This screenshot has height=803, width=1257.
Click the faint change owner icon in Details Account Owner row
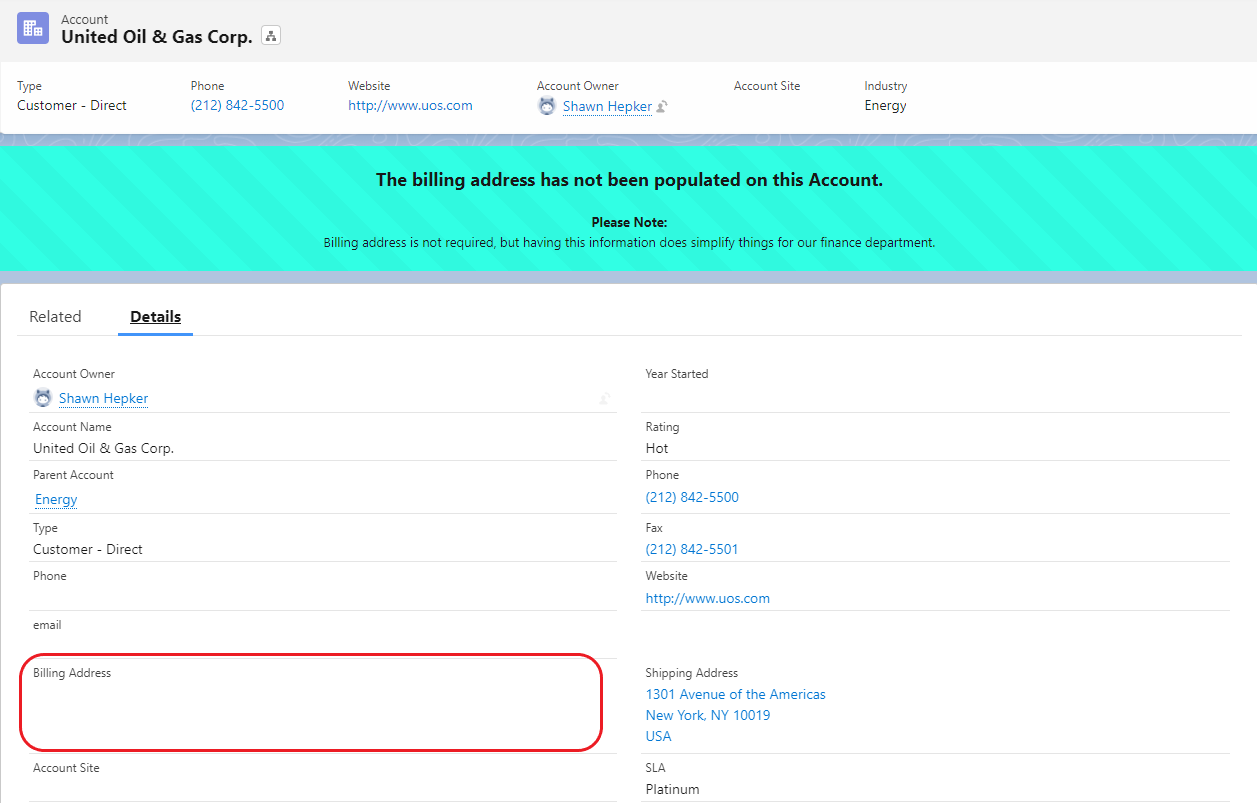(x=605, y=399)
